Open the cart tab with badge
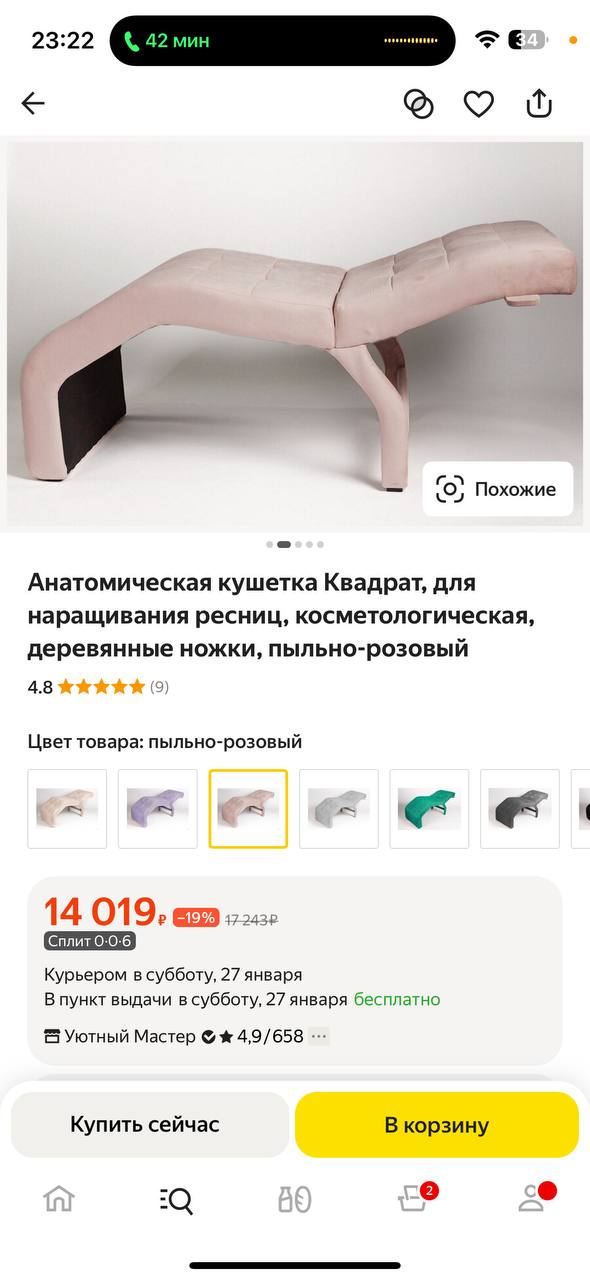The height and width of the screenshot is (1280, 590). pos(414,1197)
